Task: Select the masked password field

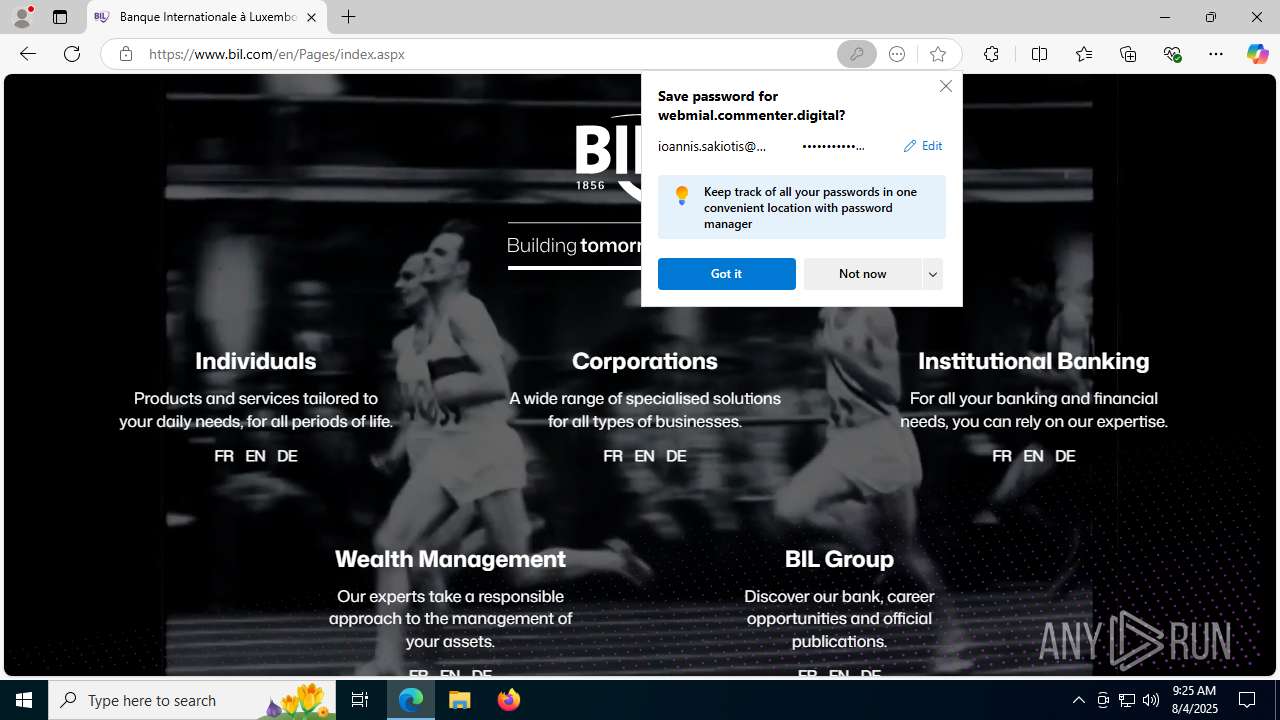Action: [833, 146]
